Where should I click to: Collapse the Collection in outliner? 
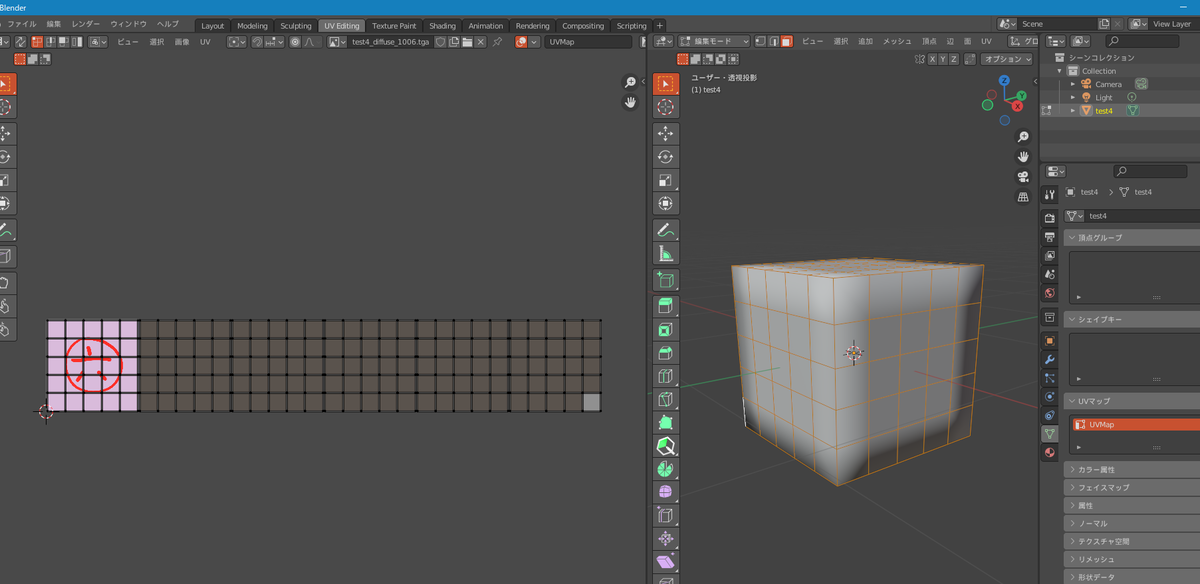click(x=1060, y=71)
